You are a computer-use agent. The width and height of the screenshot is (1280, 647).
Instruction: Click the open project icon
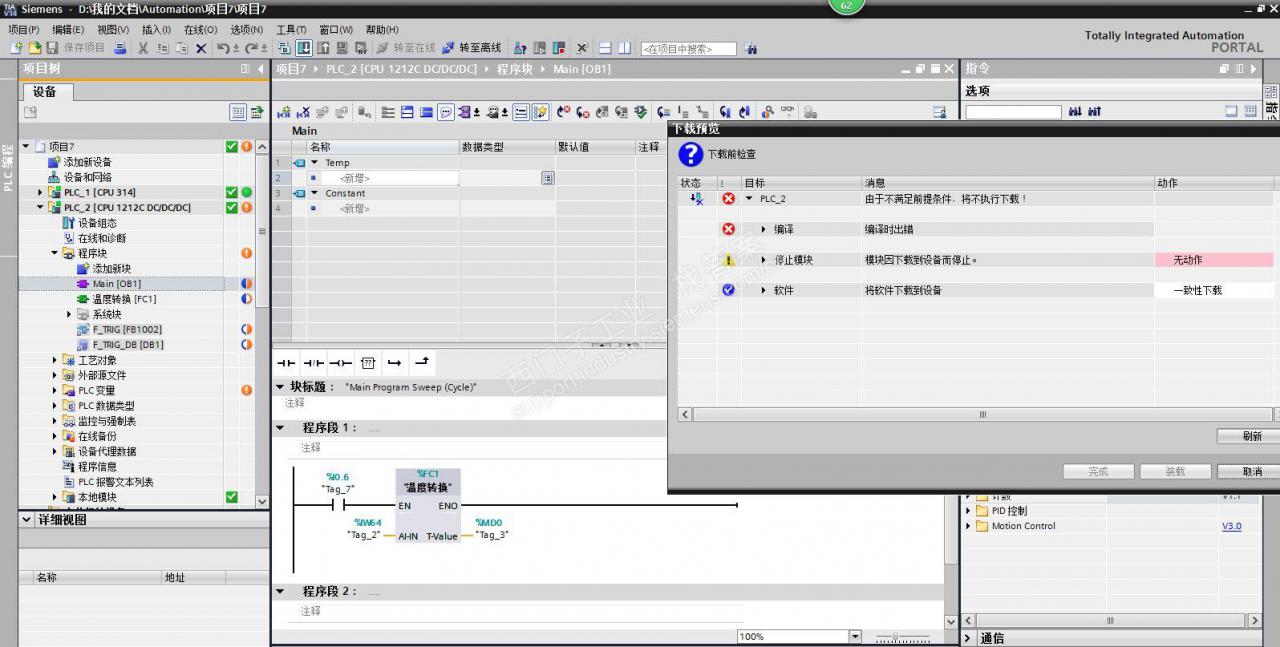(x=35, y=48)
